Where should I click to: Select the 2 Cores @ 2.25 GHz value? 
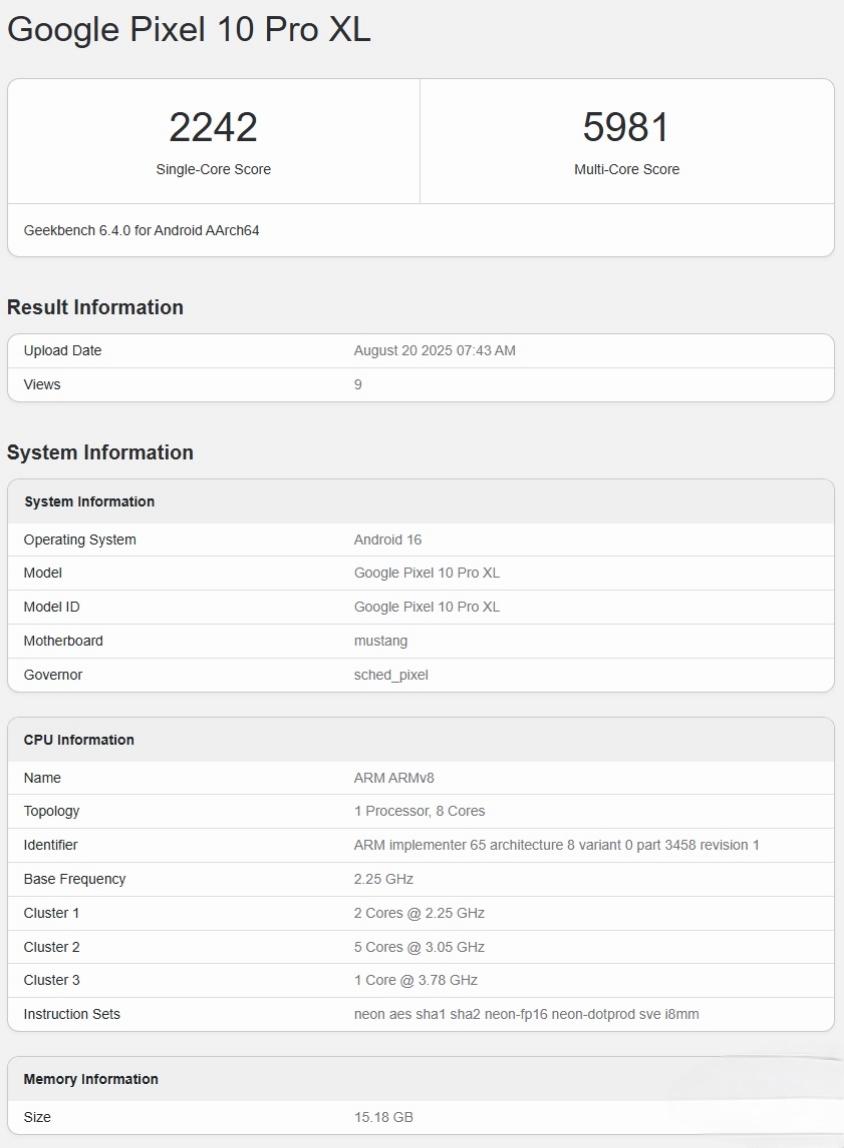419,913
